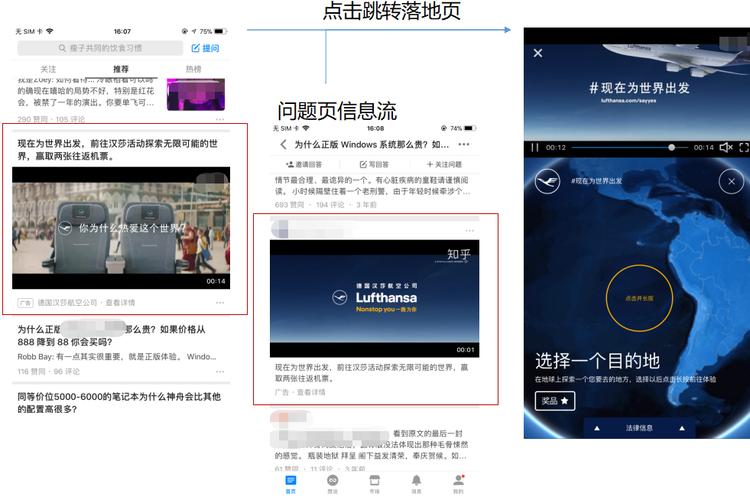
Task: Go back from the Windows question page
Action: (x=284, y=144)
